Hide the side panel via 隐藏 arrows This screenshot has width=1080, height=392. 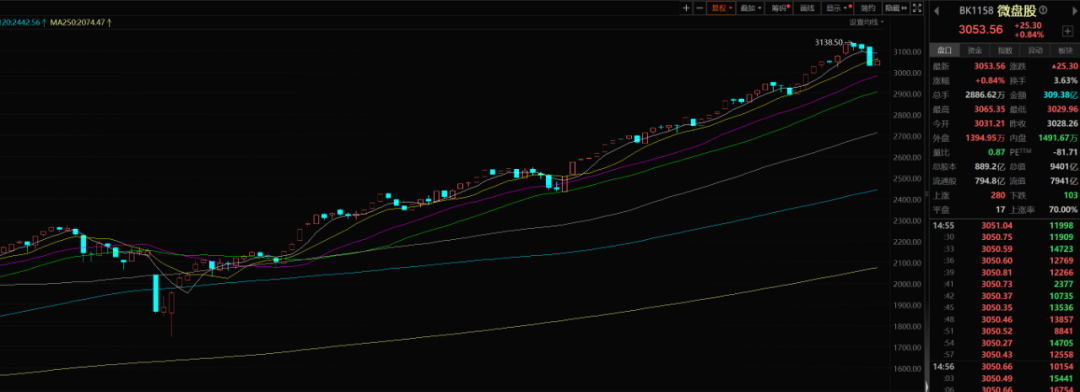click(895, 8)
